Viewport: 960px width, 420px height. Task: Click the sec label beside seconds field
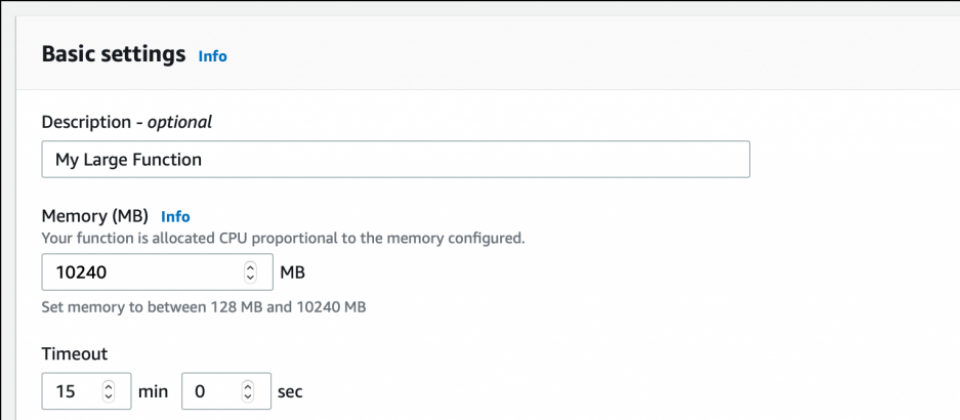click(290, 391)
